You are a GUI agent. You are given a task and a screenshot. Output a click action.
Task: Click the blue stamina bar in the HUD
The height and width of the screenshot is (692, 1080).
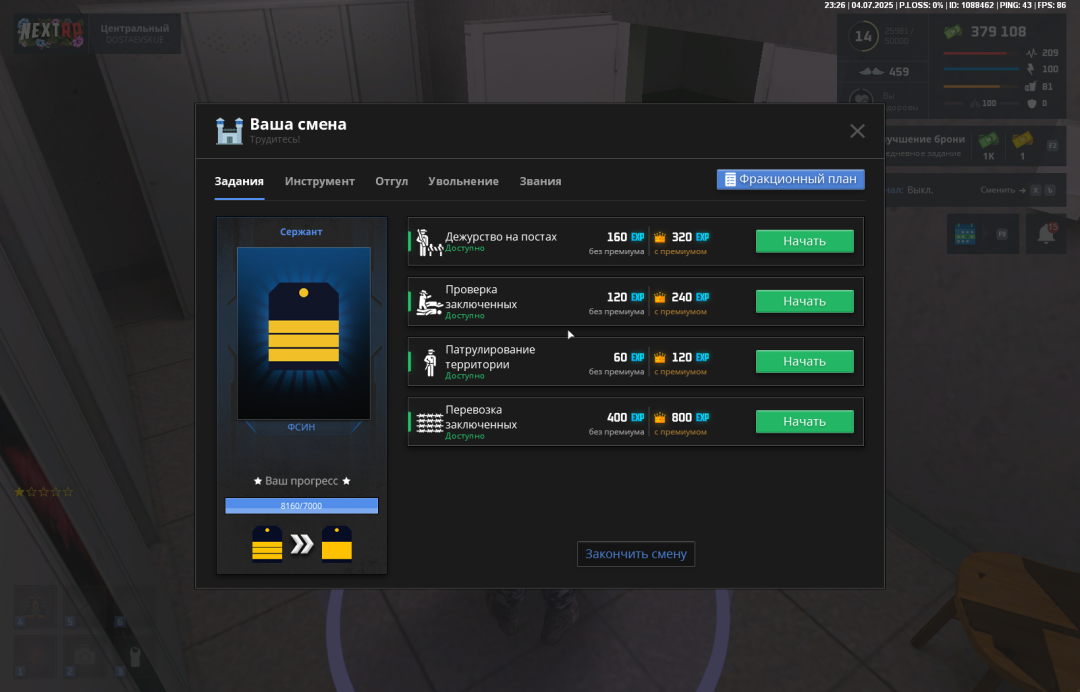pos(982,69)
